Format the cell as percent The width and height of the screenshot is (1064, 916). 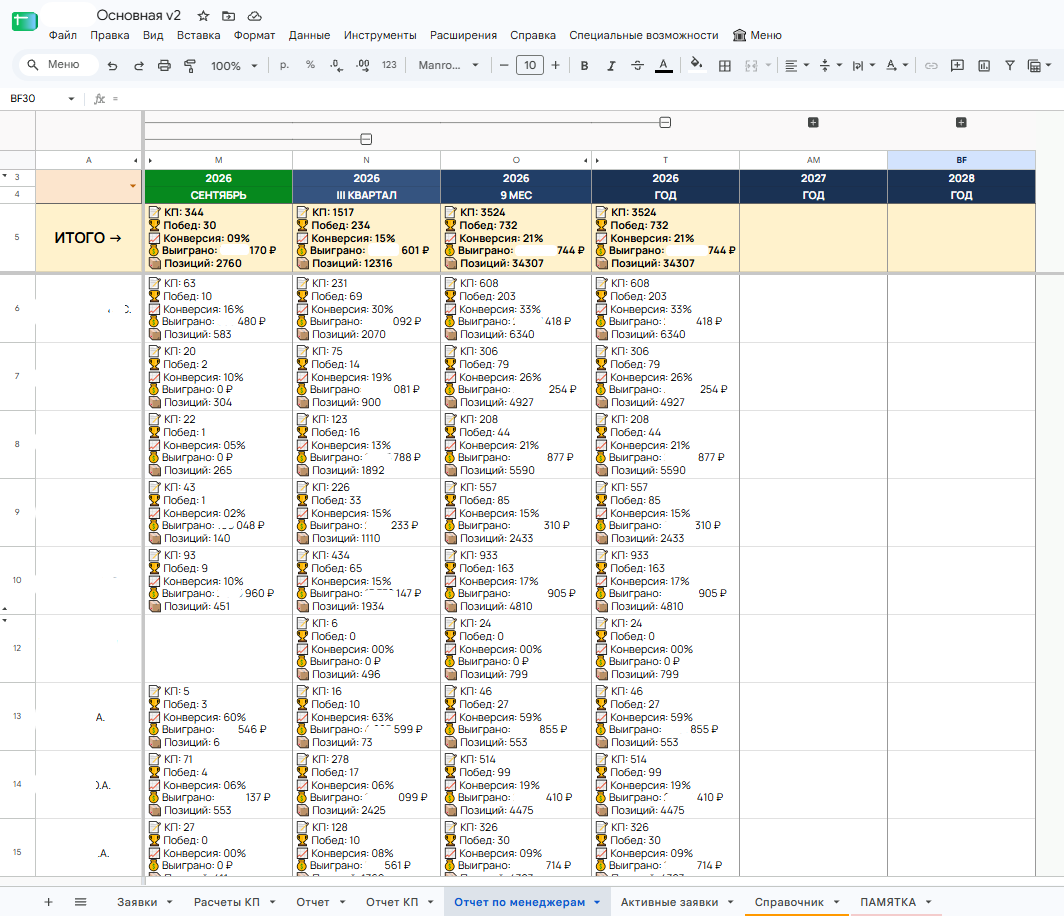[310, 64]
